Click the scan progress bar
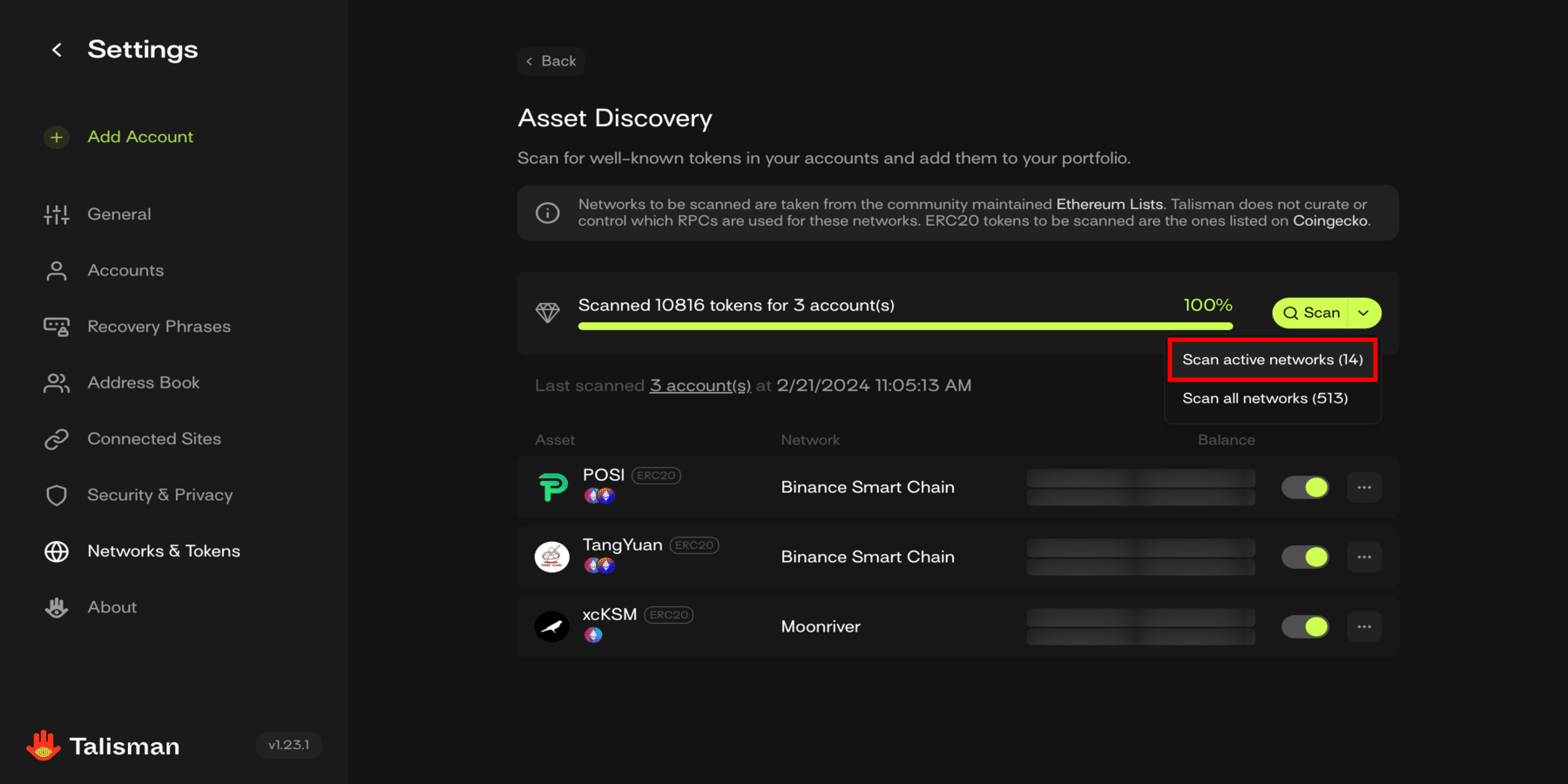The height and width of the screenshot is (784, 1568). (904, 327)
